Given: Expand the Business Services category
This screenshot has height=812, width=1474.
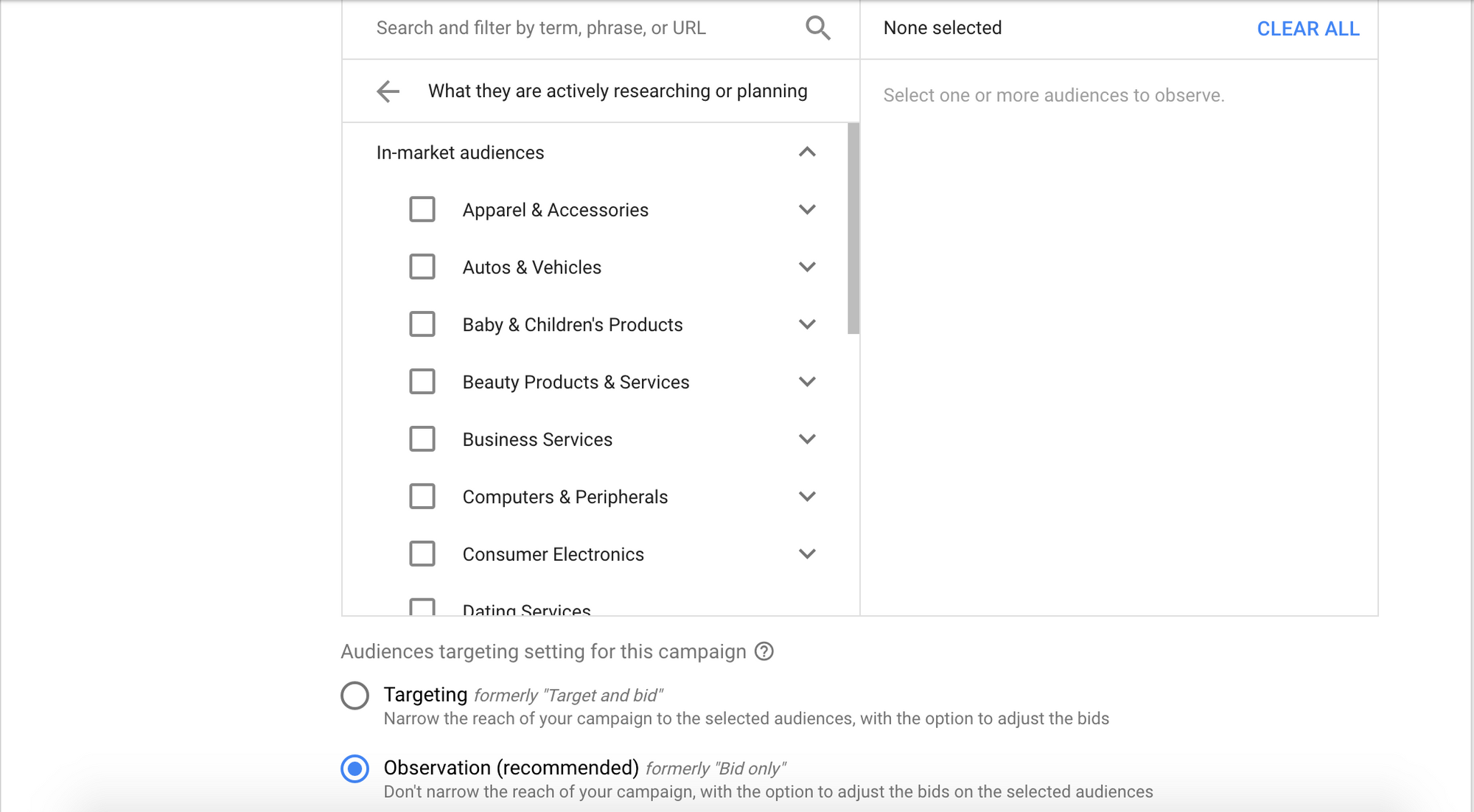Looking at the screenshot, I should tap(808, 438).
